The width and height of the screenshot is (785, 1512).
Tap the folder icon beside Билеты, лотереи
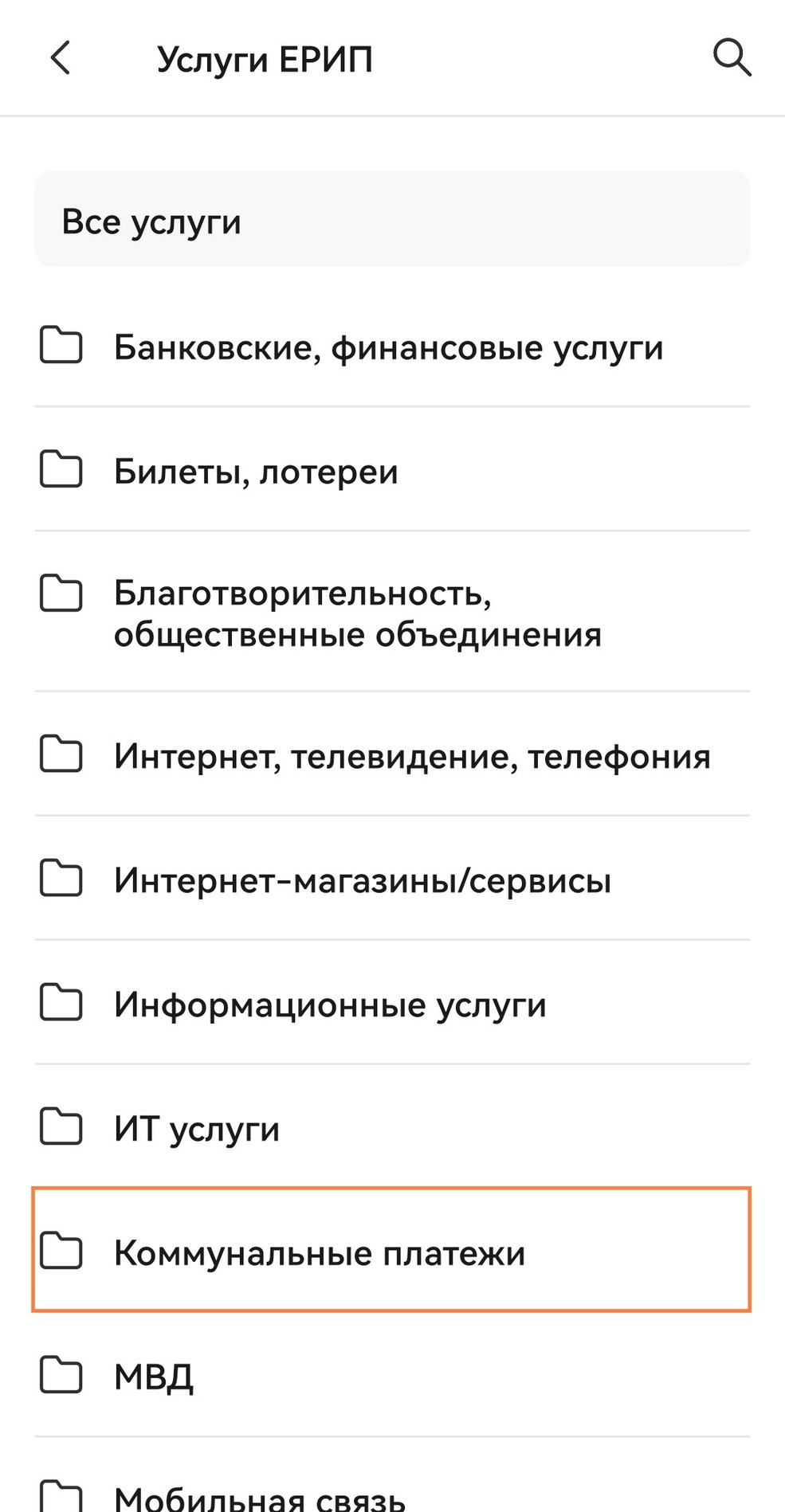pyautogui.click(x=62, y=470)
